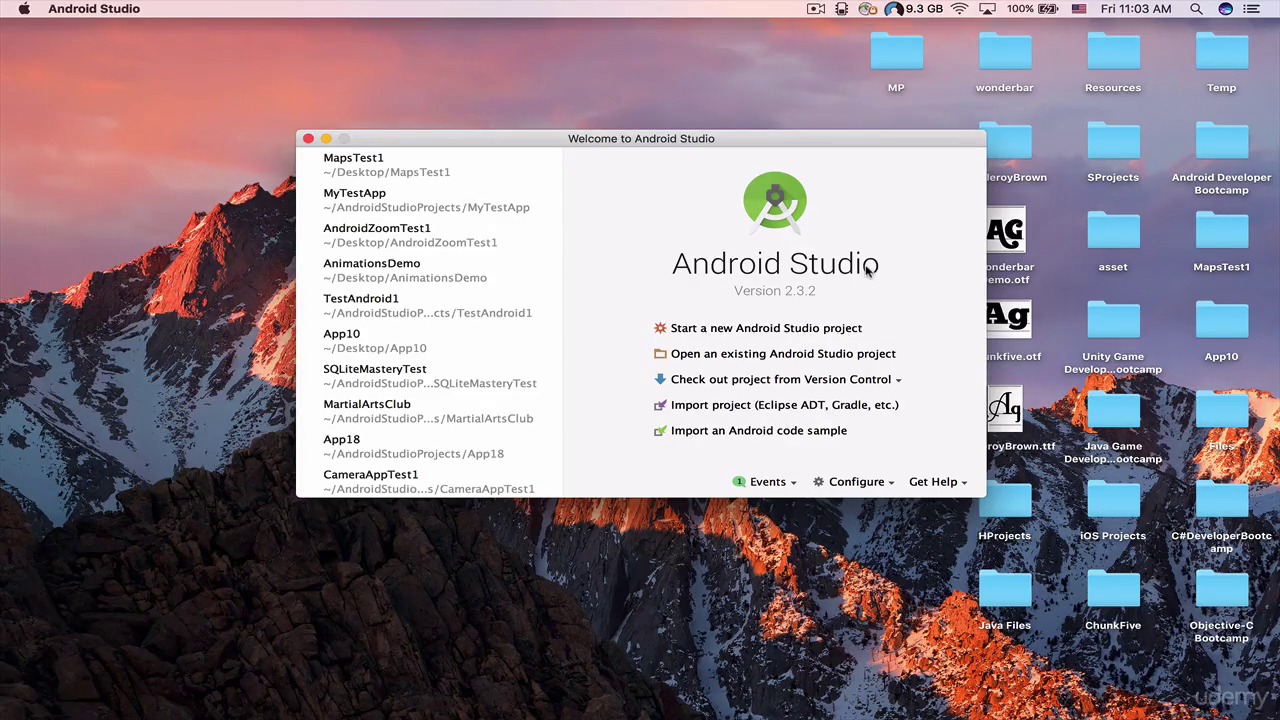Click the Fri 11:03 AM clock
The height and width of the screenshot is (720, 1280).
coord(1135,9)
